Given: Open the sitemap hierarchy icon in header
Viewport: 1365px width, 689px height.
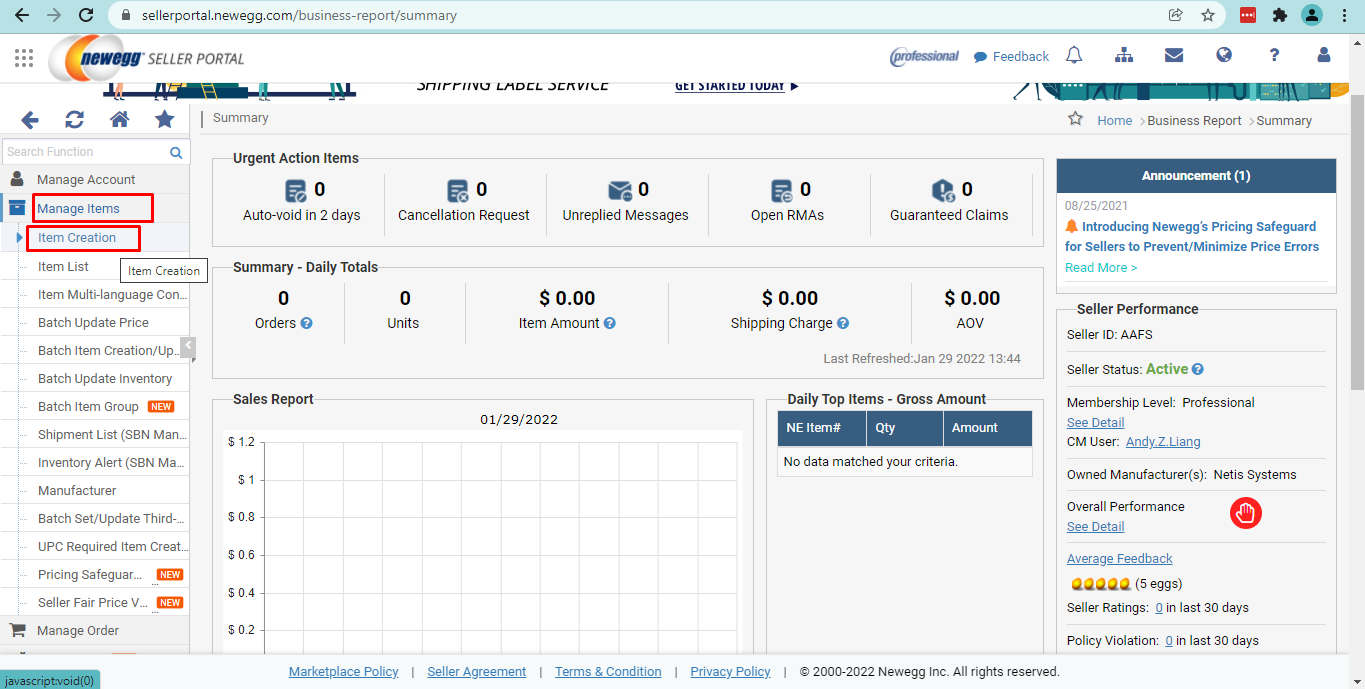Looking at the screenshot, I should tap(1124, 56).
